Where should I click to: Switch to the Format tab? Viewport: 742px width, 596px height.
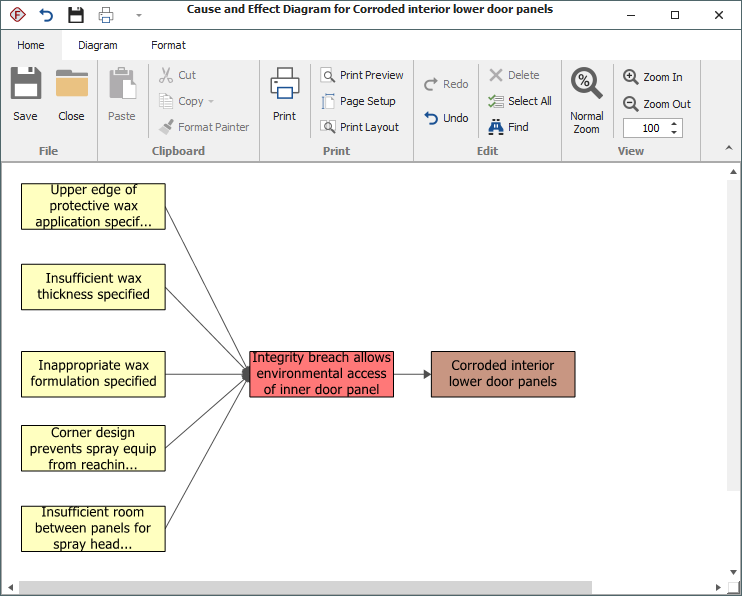click(x=168, y=45)
